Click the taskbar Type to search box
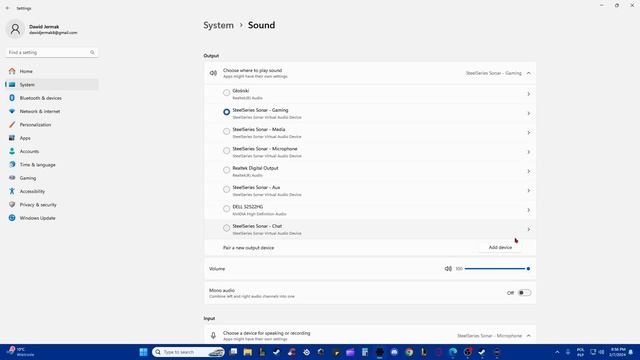Viewport: 640px width, 360px height. point(188,352)
